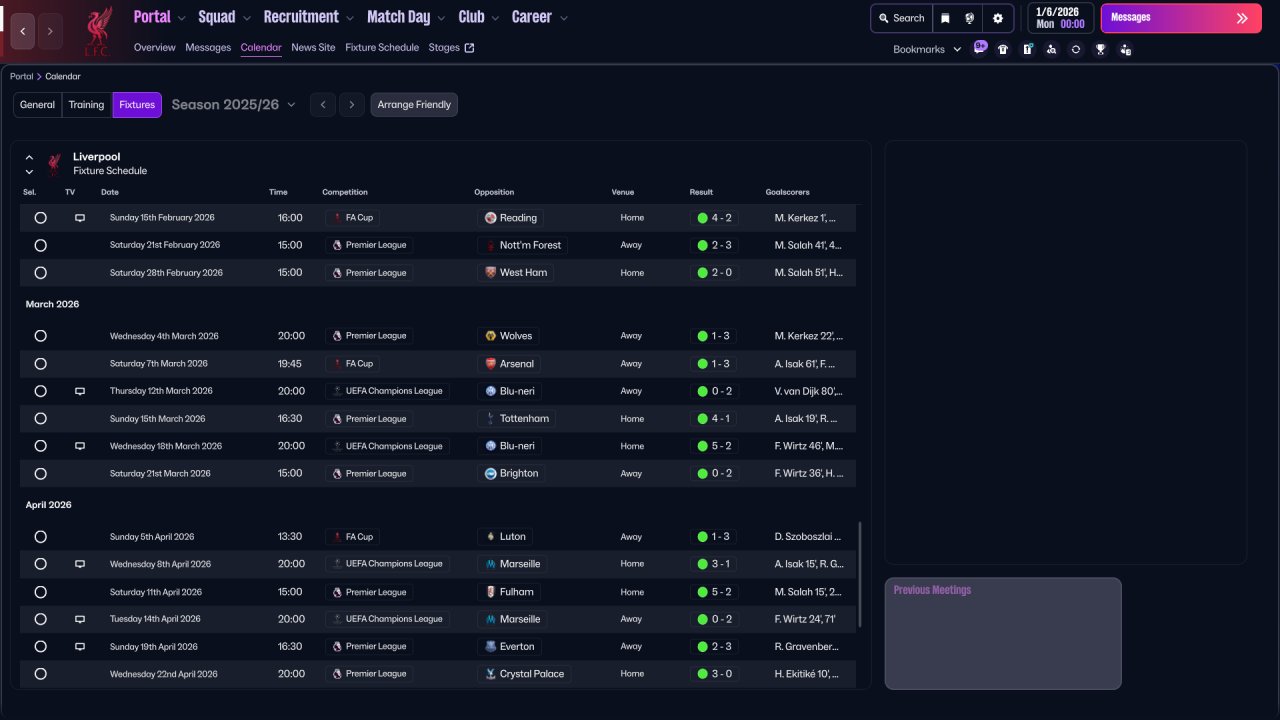Click the Search field

[901, 18]
